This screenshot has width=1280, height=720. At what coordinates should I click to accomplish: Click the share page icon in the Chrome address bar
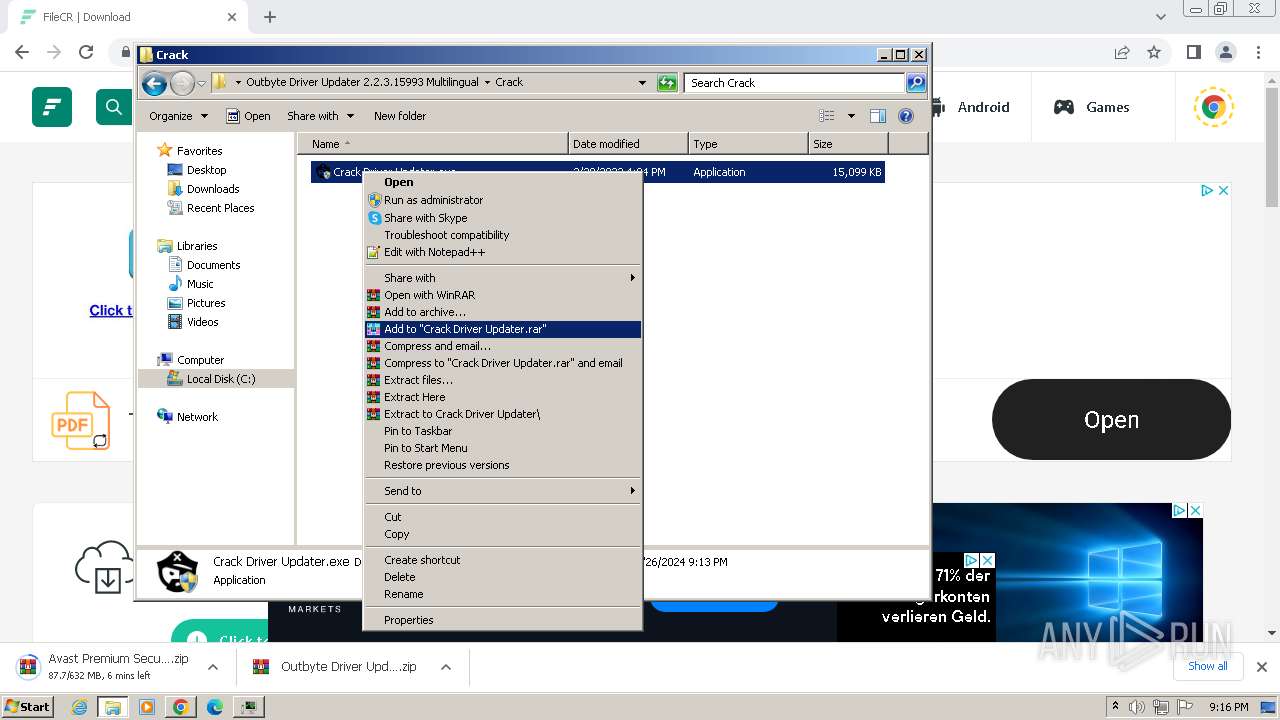coord(1122,52)
